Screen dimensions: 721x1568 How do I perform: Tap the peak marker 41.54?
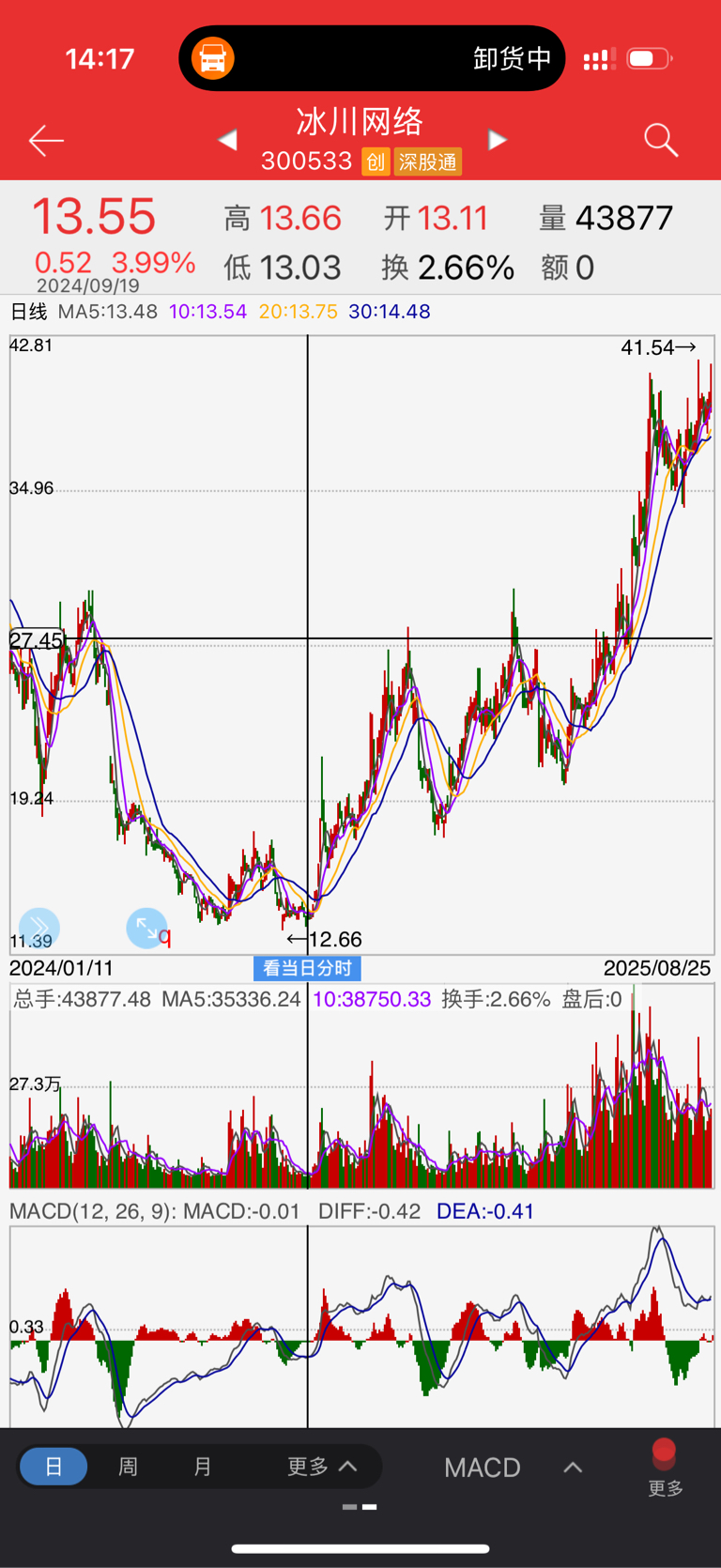[x=658, y=347]
